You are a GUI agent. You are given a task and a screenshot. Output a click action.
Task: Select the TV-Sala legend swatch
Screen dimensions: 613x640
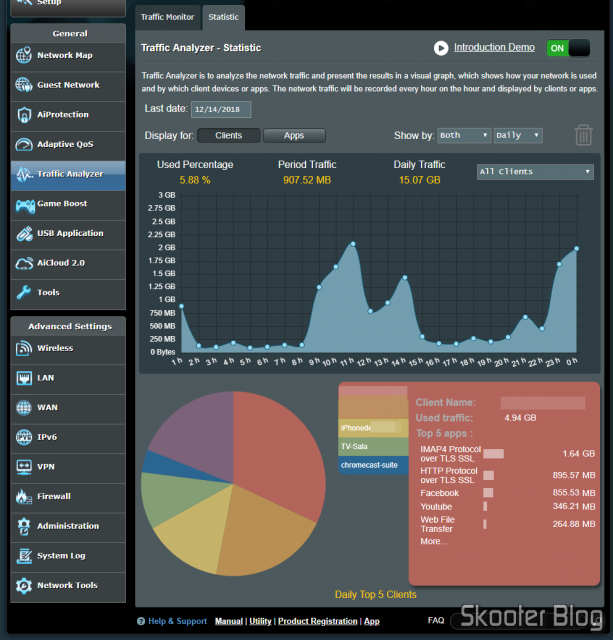pyautogui.click(x=373, y=447)
